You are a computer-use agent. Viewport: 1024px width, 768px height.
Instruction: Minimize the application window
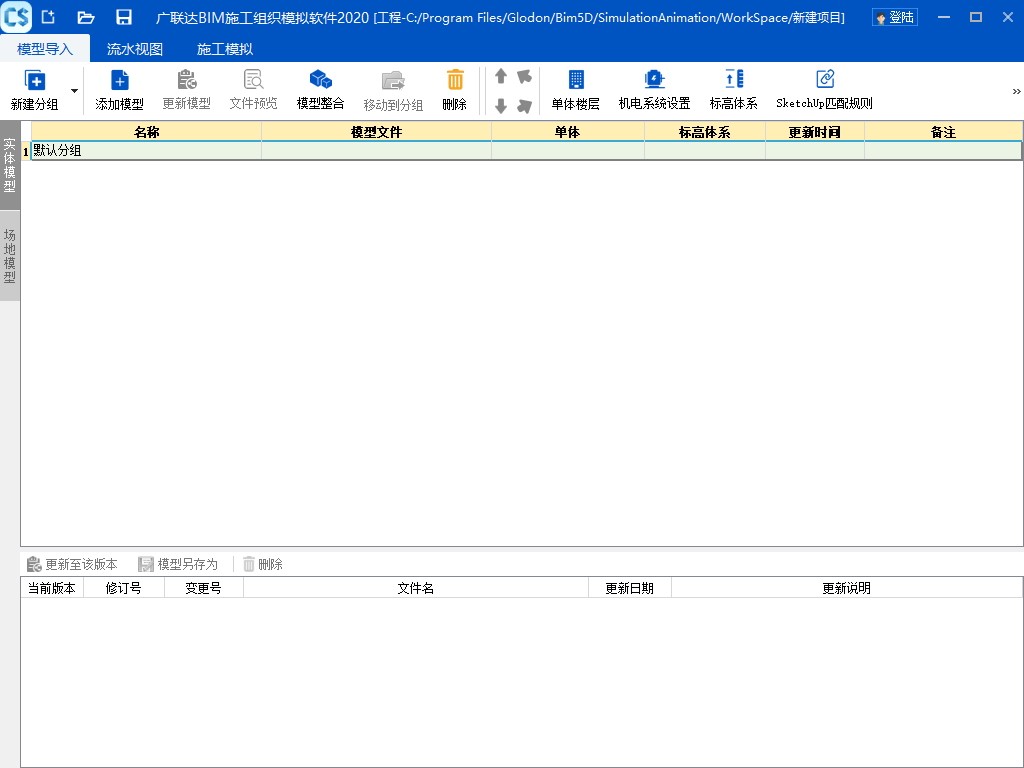944,18
